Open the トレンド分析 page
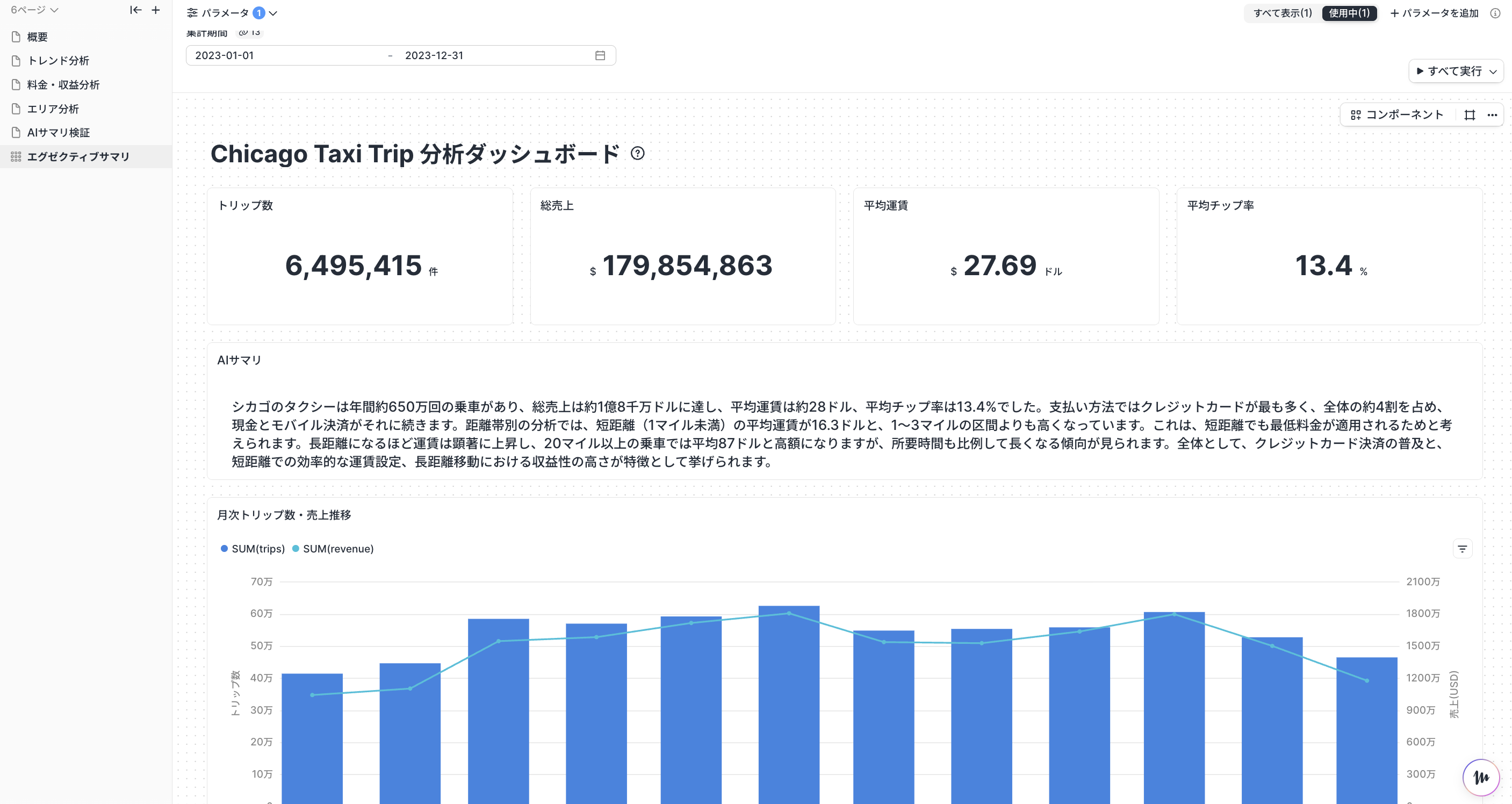Image resolution: width=1512 pixels, height=804 pixels. click(85, 61)
